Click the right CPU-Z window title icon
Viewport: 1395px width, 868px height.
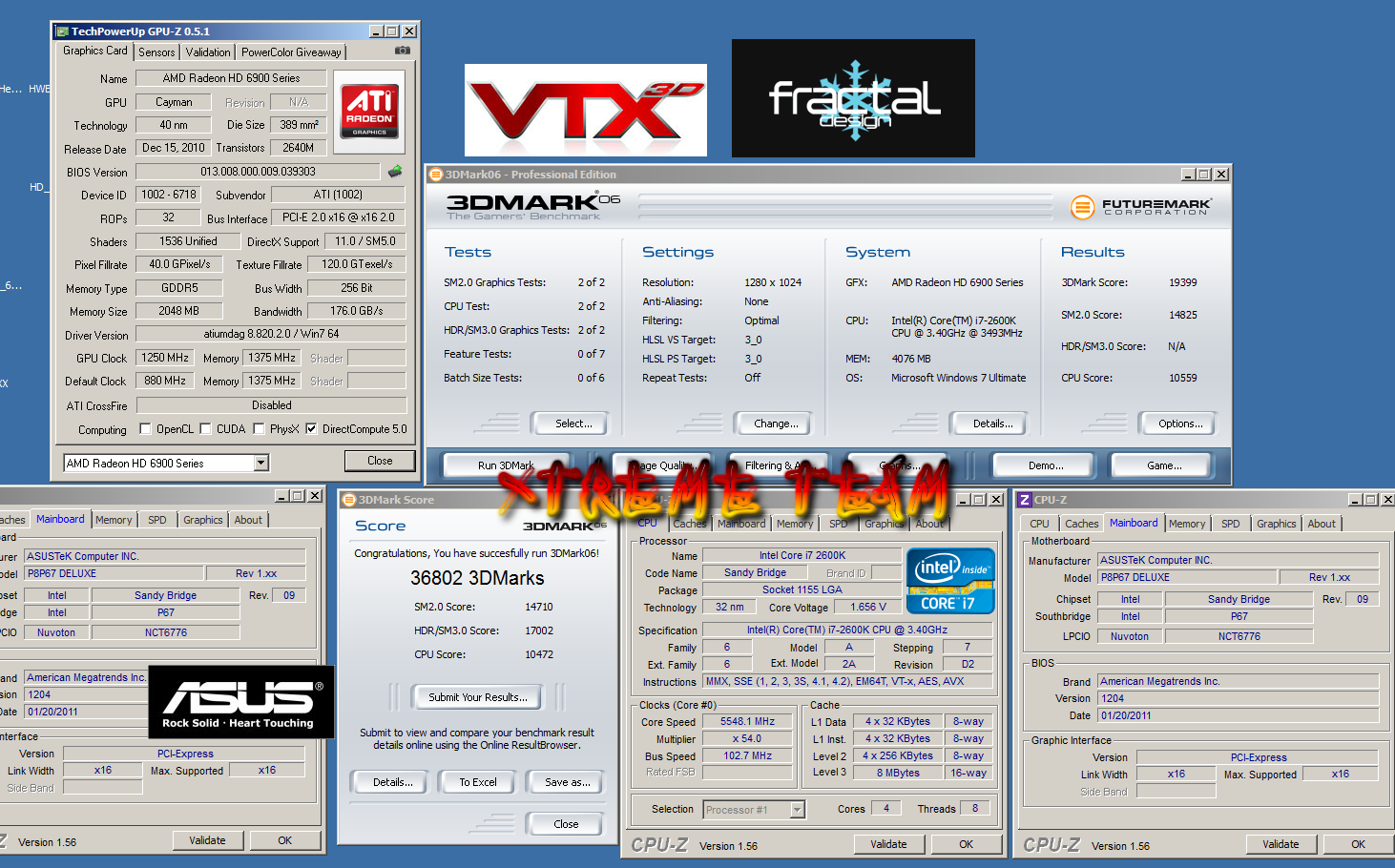pos(1025,500)
